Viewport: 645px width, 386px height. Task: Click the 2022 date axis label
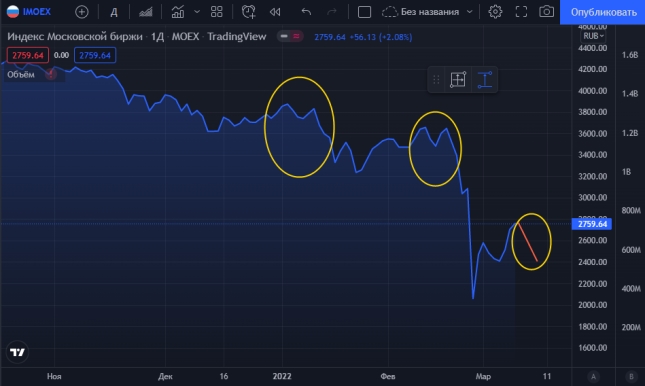[282, 376]
